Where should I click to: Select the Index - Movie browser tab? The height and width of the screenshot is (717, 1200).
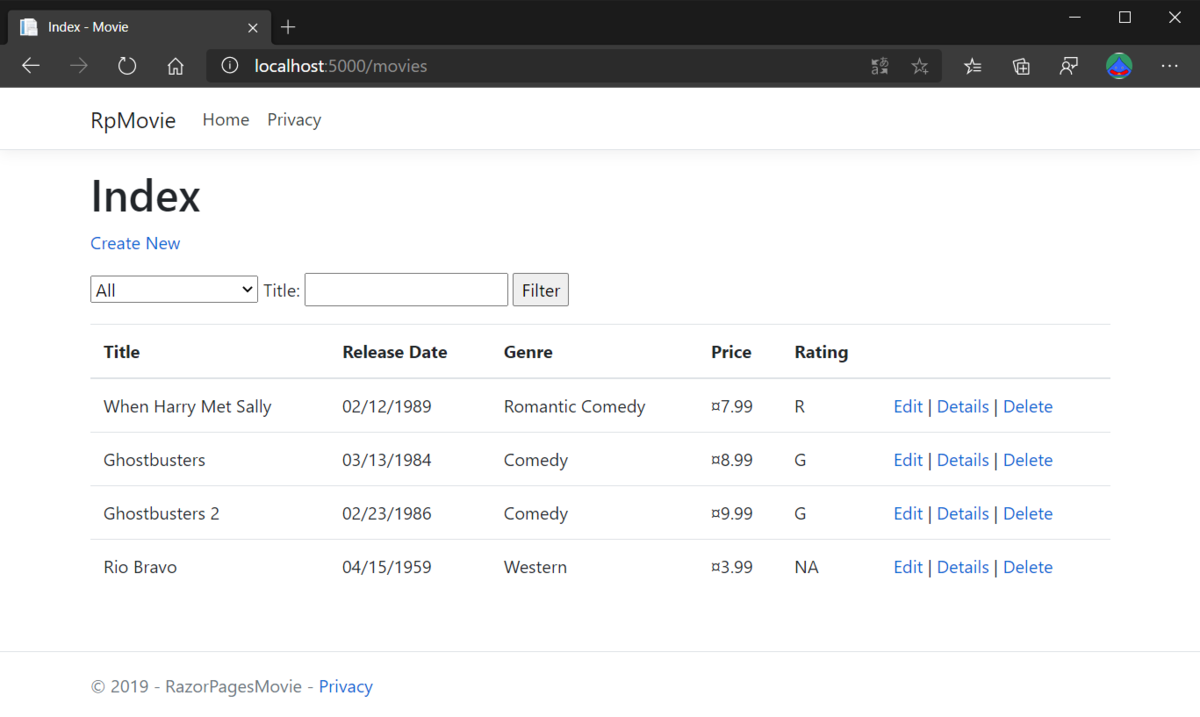point(130,27)
